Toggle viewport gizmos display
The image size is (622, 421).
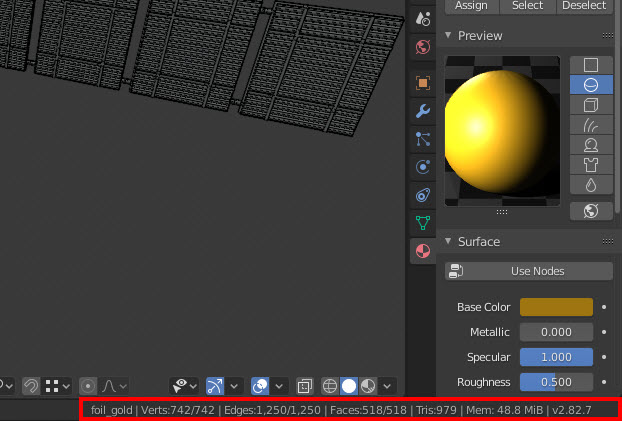(215, 386)
